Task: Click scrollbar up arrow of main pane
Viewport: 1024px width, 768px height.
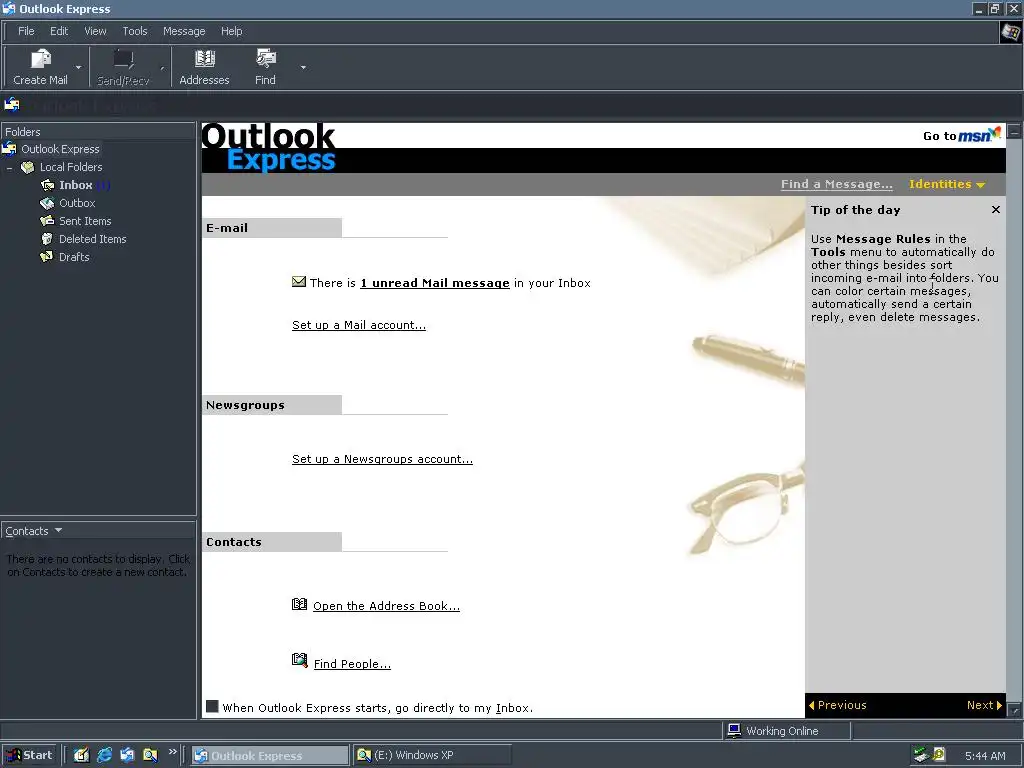Action: click(1014, 131)
